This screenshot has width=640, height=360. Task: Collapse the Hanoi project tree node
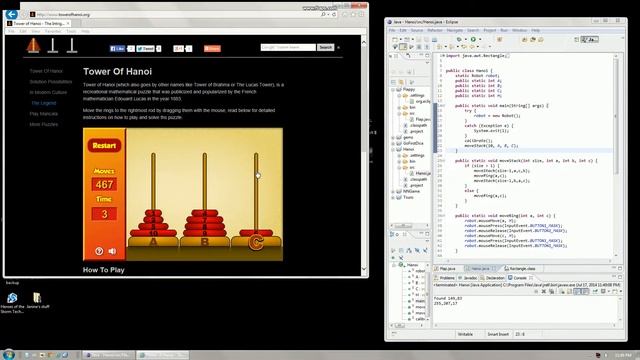click(393, 149)
